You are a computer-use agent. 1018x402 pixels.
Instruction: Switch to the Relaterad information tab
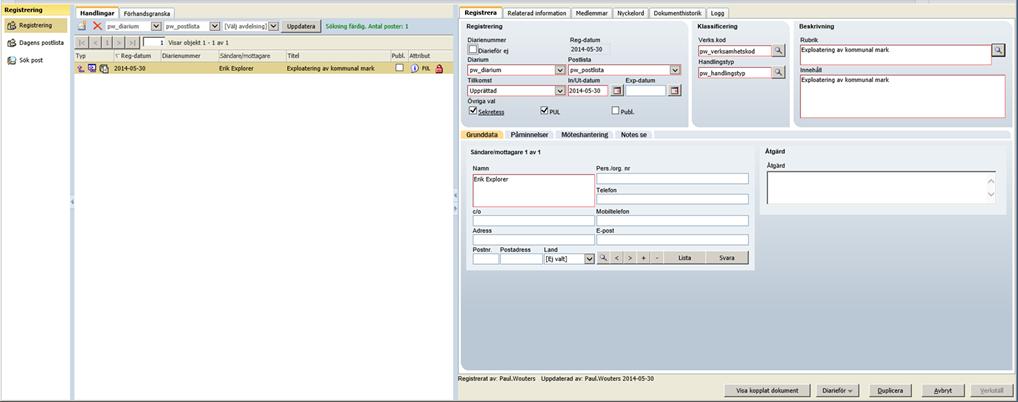(x=537, y=13)
